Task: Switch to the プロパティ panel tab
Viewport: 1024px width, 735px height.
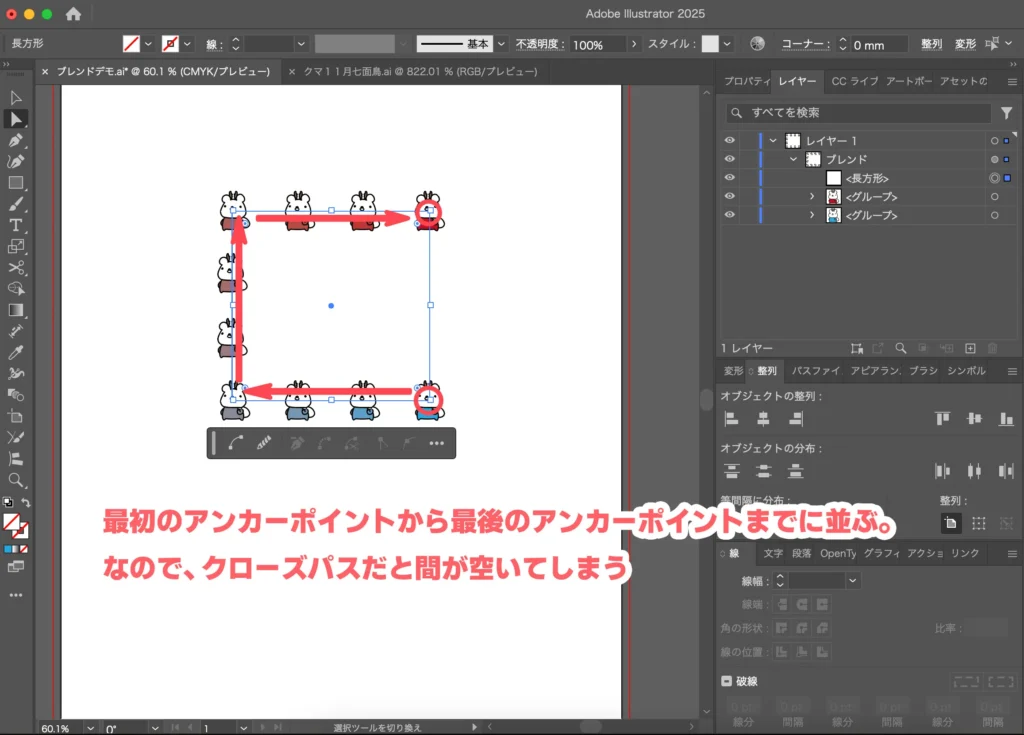Action: 745,81
